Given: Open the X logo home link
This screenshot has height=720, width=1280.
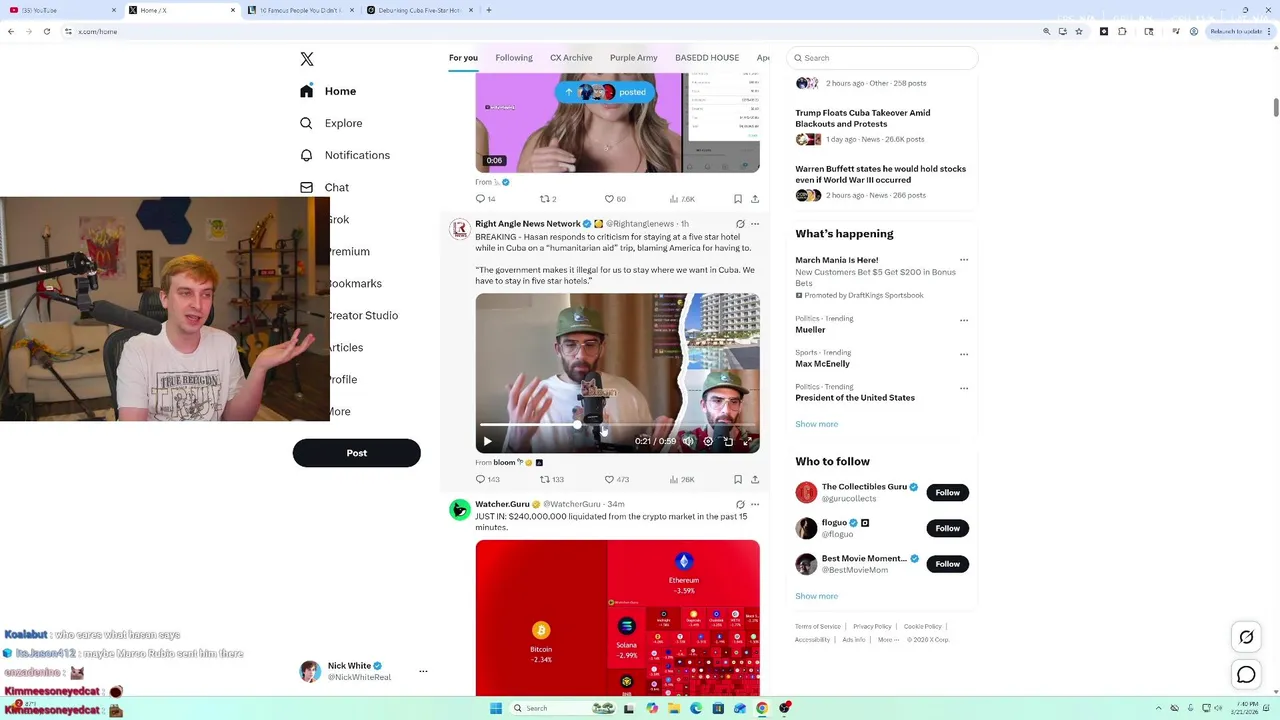Looking at the screenshot, I should pos(307,59).
